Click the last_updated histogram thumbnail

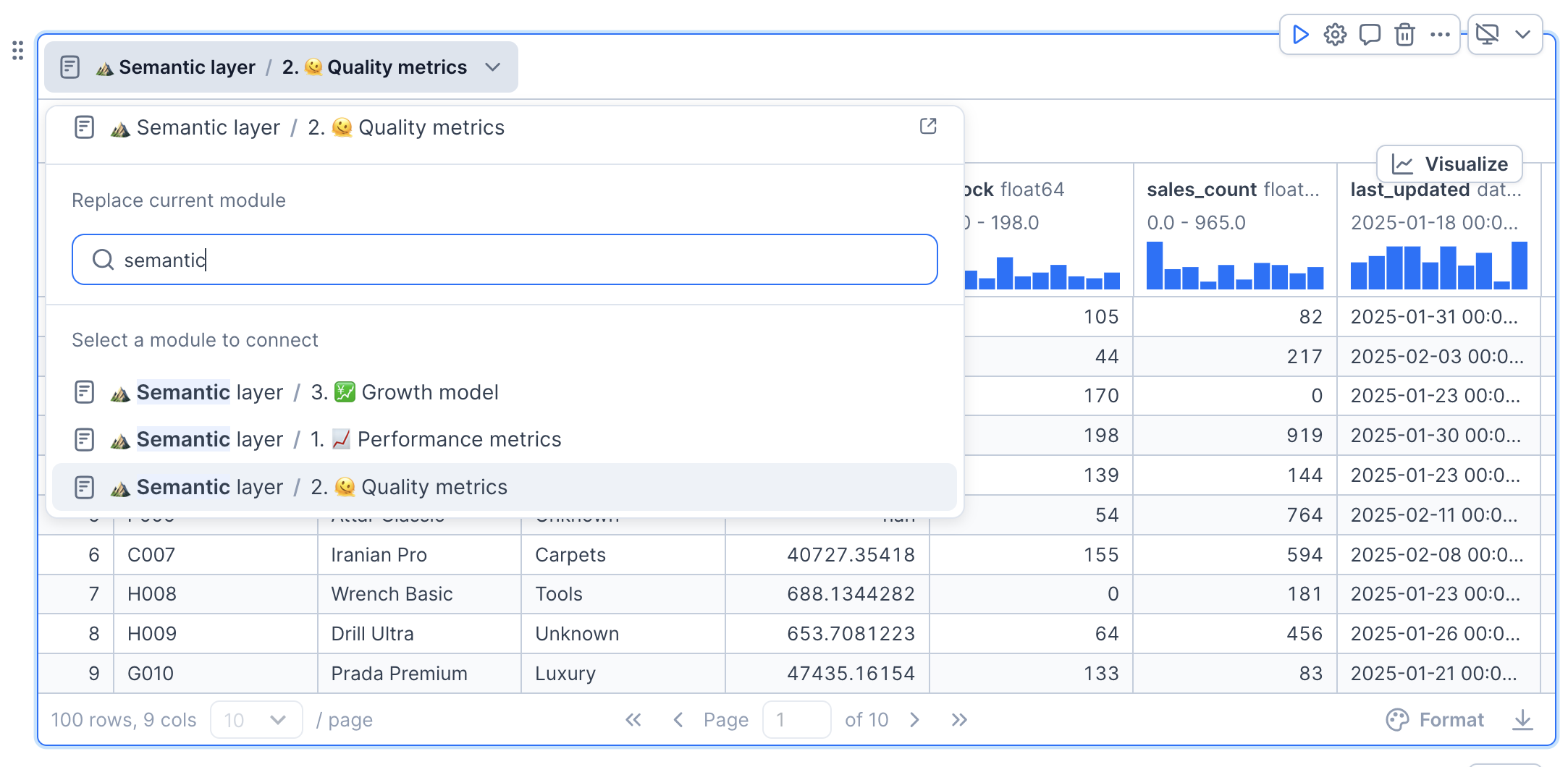1439,266
